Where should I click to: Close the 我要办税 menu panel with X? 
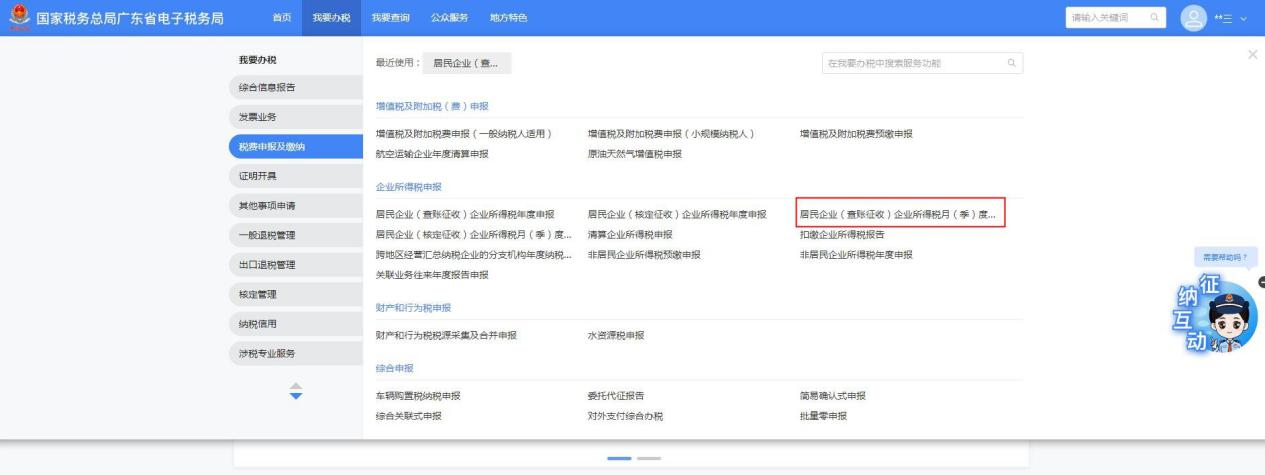[1252, 53]
